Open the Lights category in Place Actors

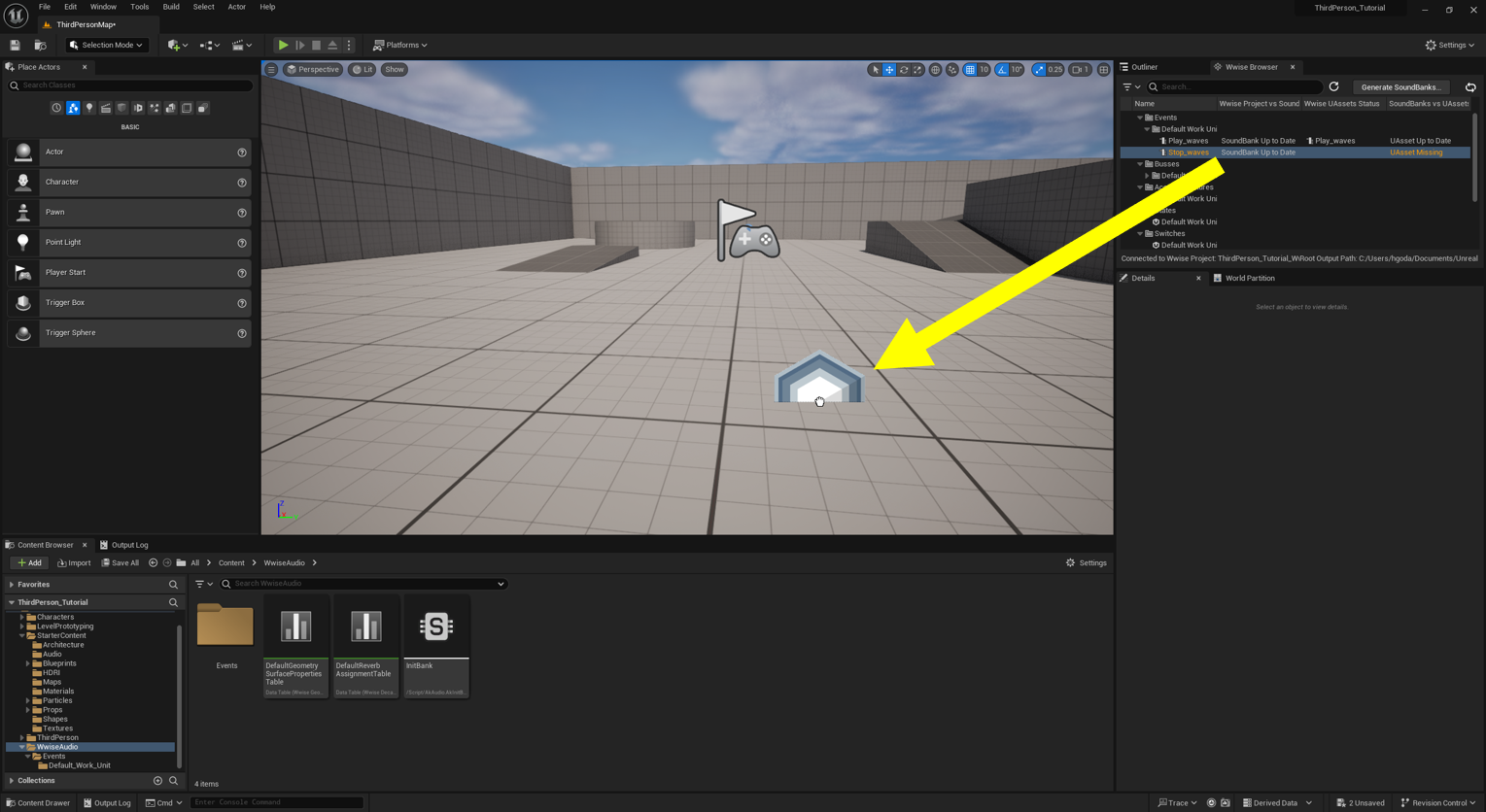coord(89,108)
